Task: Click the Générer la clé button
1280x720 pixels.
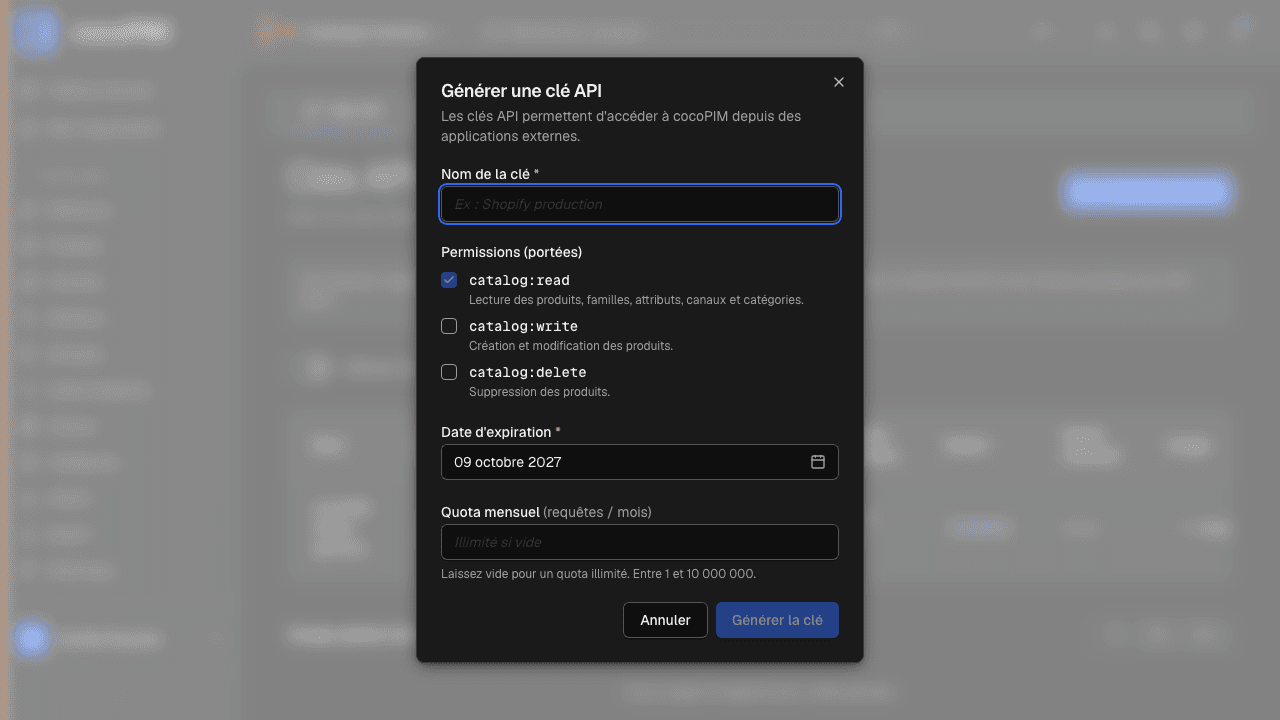Action: [777, 620]
